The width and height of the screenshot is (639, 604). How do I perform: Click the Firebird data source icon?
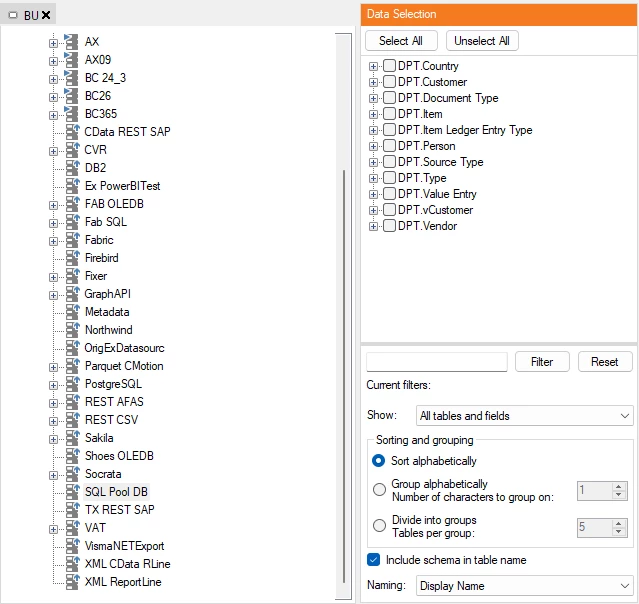point(73,258)
